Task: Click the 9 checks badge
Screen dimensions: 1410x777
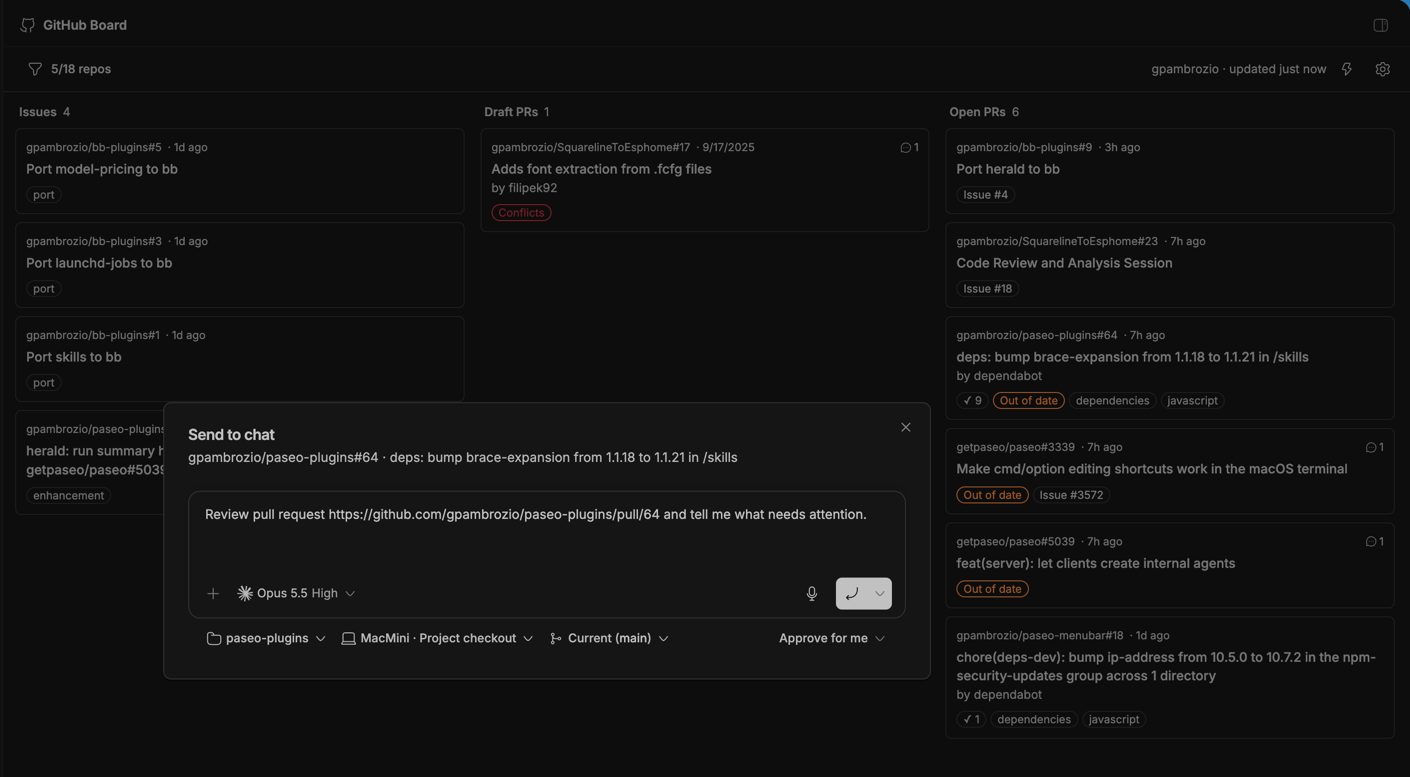Action: tap(972, 401)
